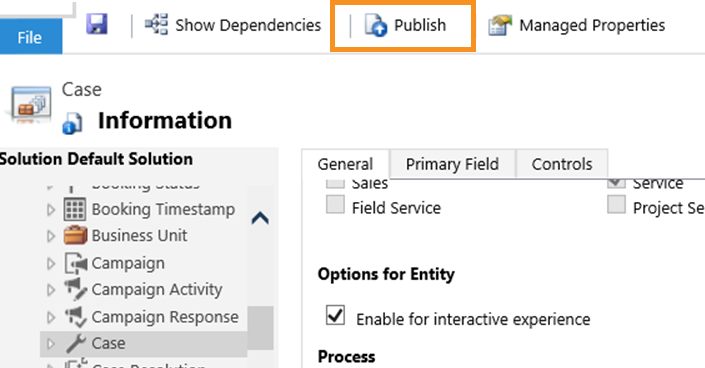Click the Case wrench icon
The width and height of the screenshot is (705, 368).
(76, 343)
